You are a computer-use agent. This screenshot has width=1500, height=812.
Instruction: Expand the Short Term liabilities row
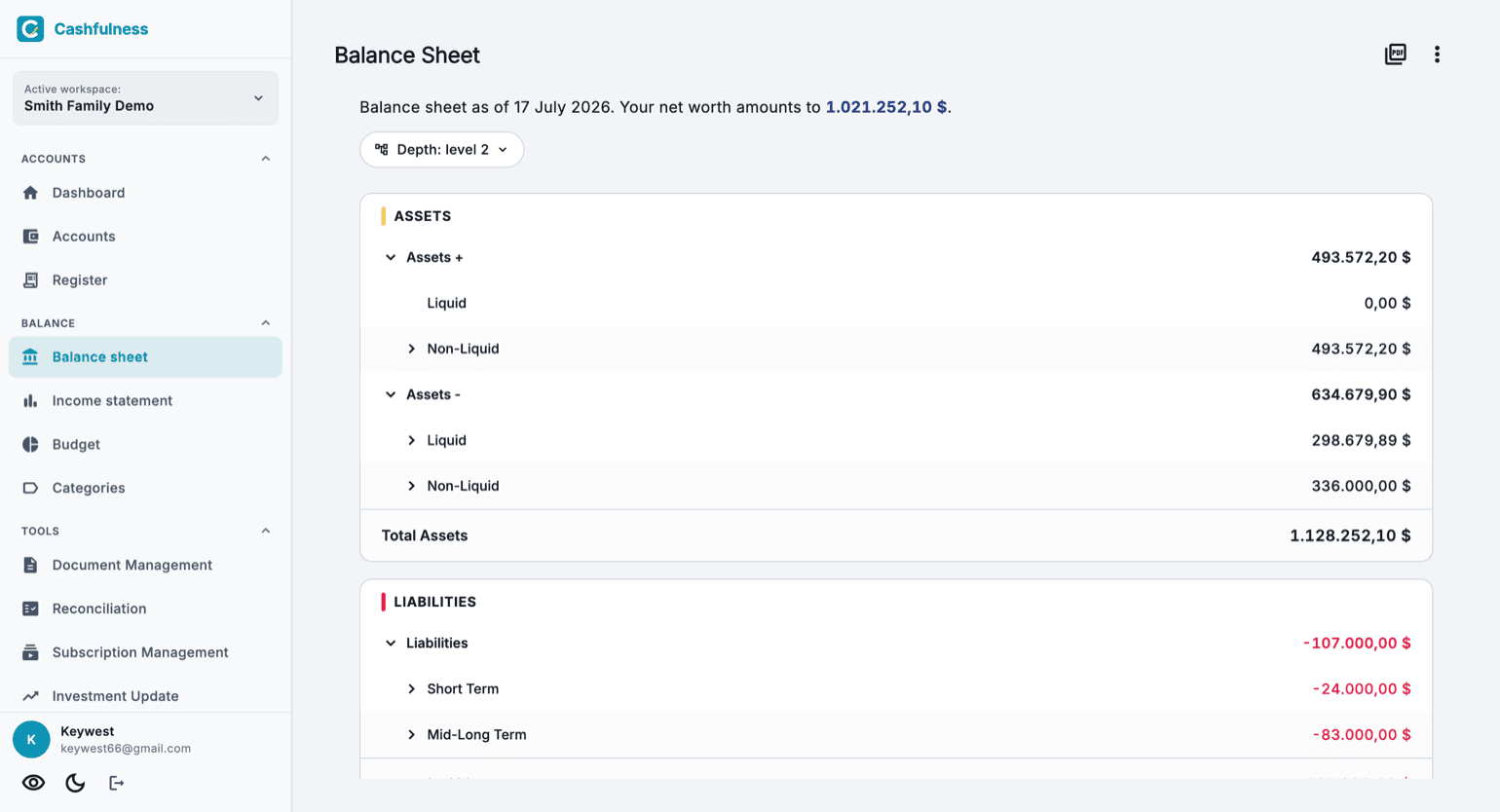coord(412,689)
